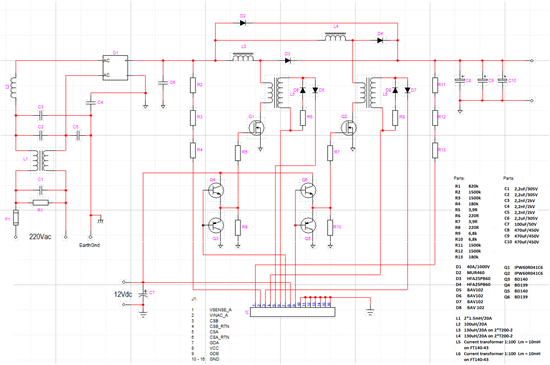Screen dimensions: 550x365
Task: Select the 12Vdc label text
Action: (x=123, y=294)
